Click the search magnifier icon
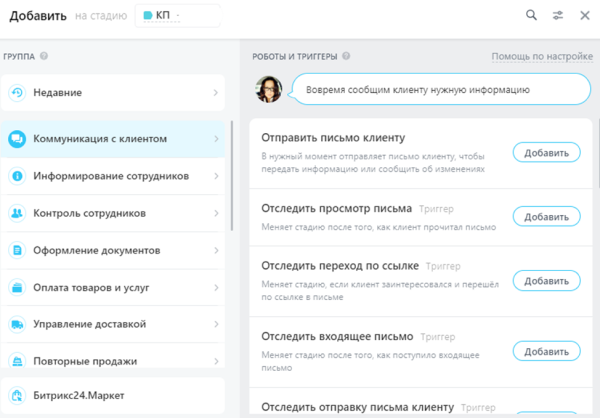The height and width of the screenshot is (418, 600). point(532,15)
